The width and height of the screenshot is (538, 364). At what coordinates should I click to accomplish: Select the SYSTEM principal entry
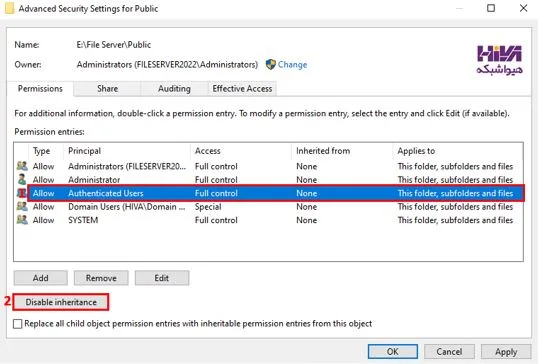(269, 220)
